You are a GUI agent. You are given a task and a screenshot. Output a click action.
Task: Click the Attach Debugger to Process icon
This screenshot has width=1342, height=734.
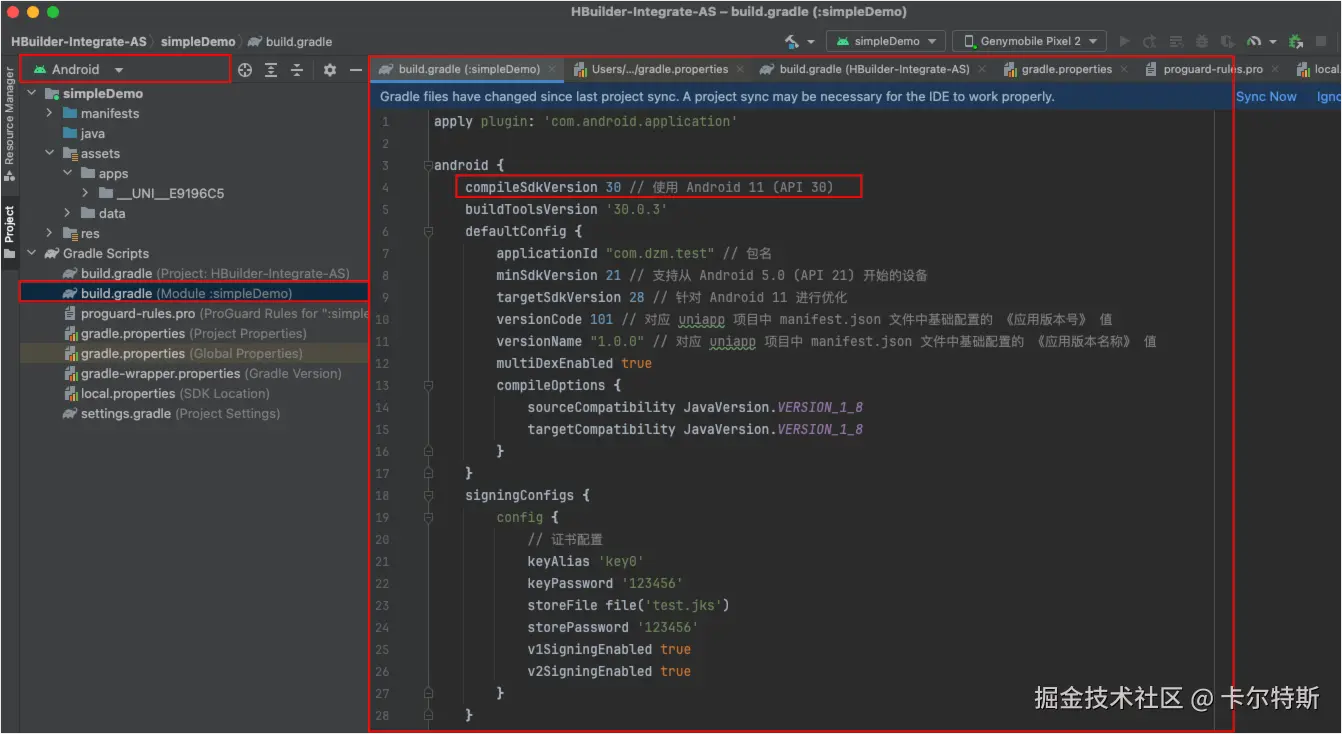tap(1296, 42)
